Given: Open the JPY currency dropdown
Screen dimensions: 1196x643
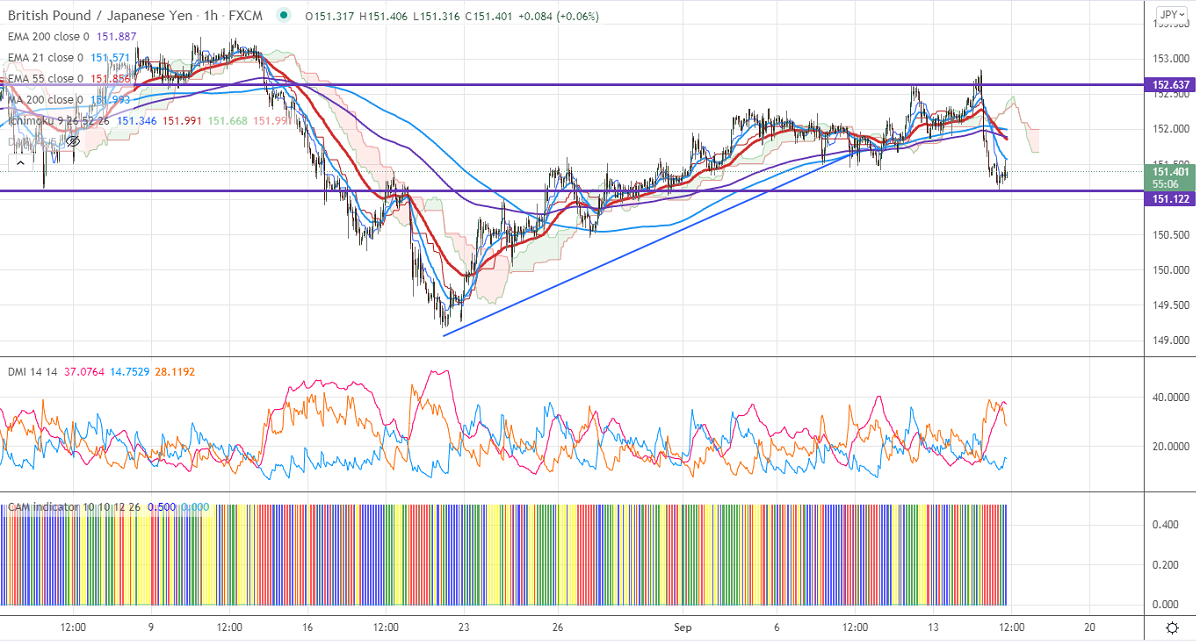Looking at the screenshot, I should point(1172,14).
